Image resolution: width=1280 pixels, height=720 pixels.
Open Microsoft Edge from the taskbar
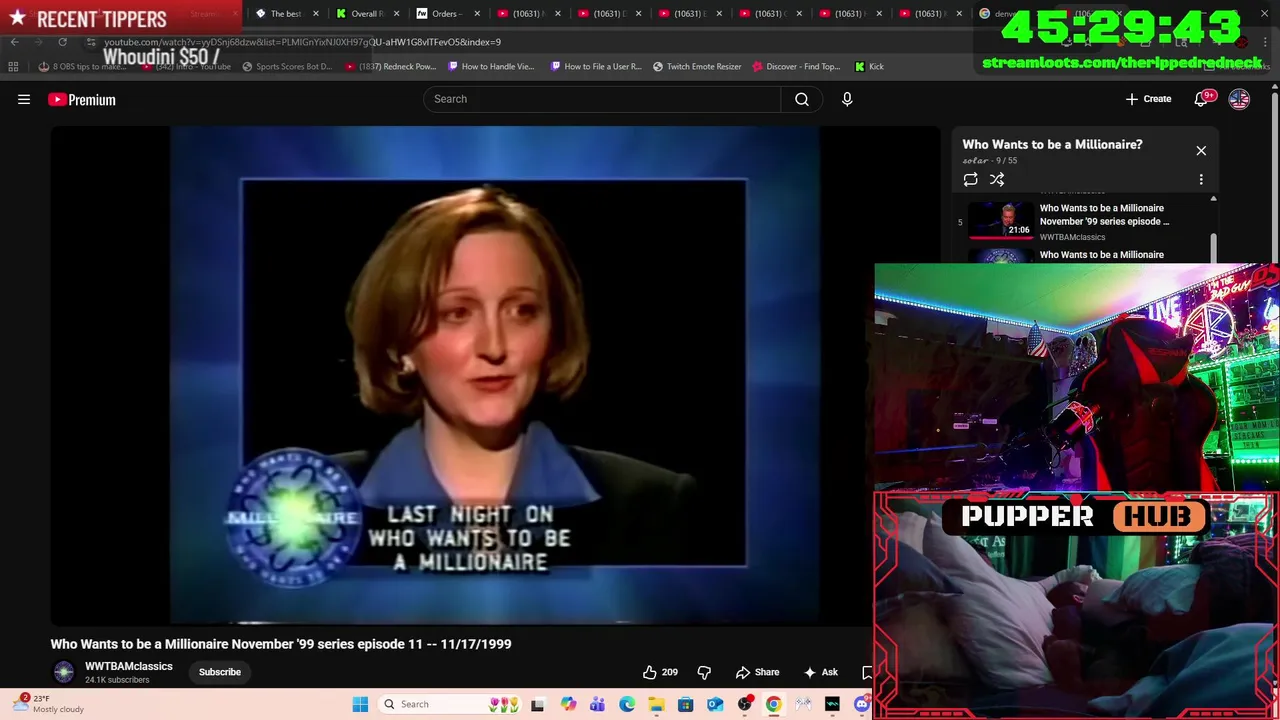627,704
